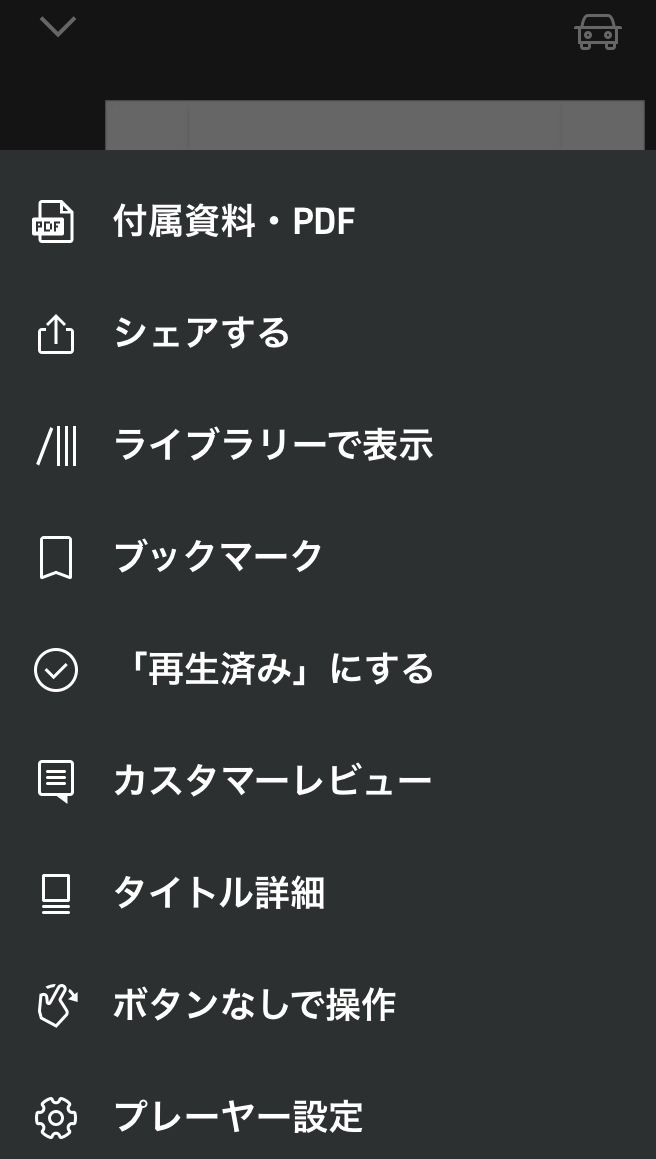
Task: Click the library shelf icon
Action: click(56, 446)
